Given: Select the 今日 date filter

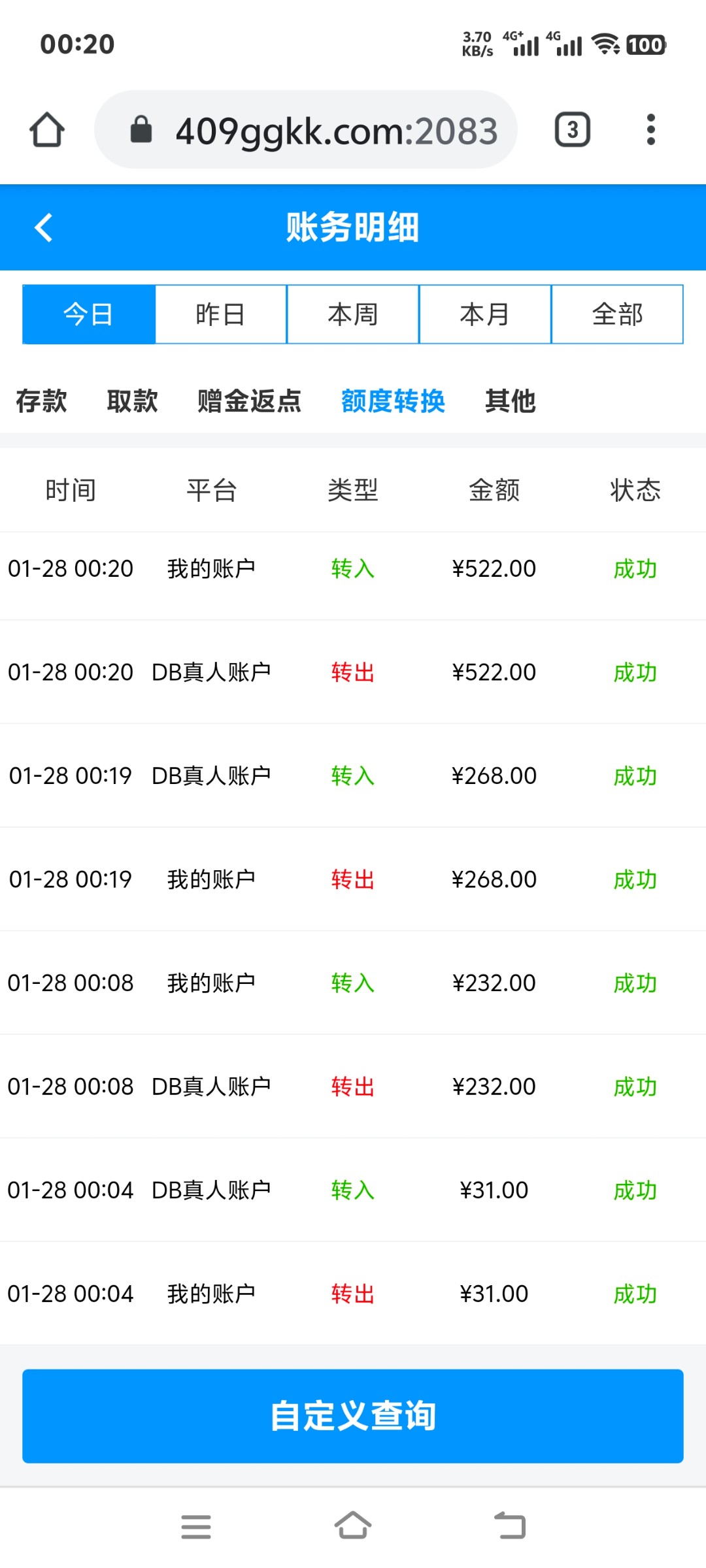Looking at the screenshot, I should pyautogui.click(x=89, y=314).
